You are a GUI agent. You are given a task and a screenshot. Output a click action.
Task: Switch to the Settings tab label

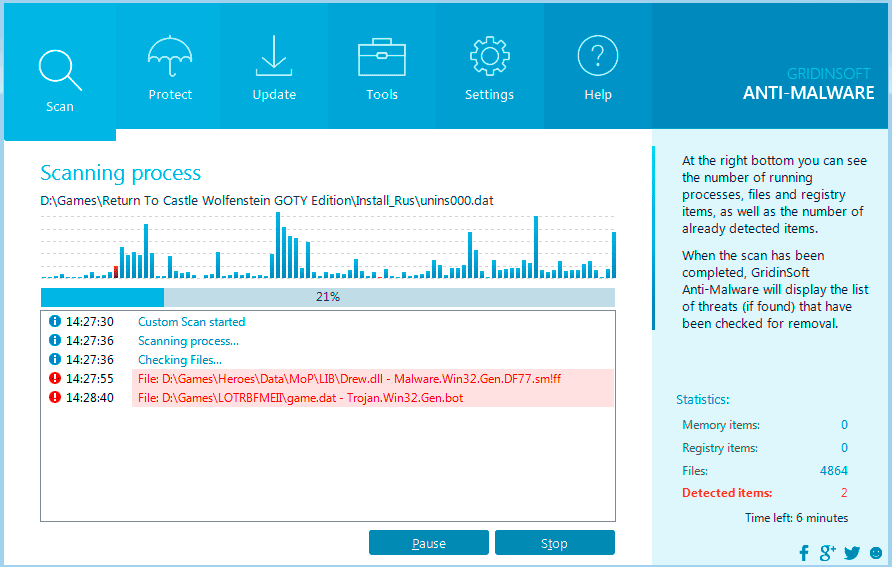pyautogui.click(x=489, y=94)
